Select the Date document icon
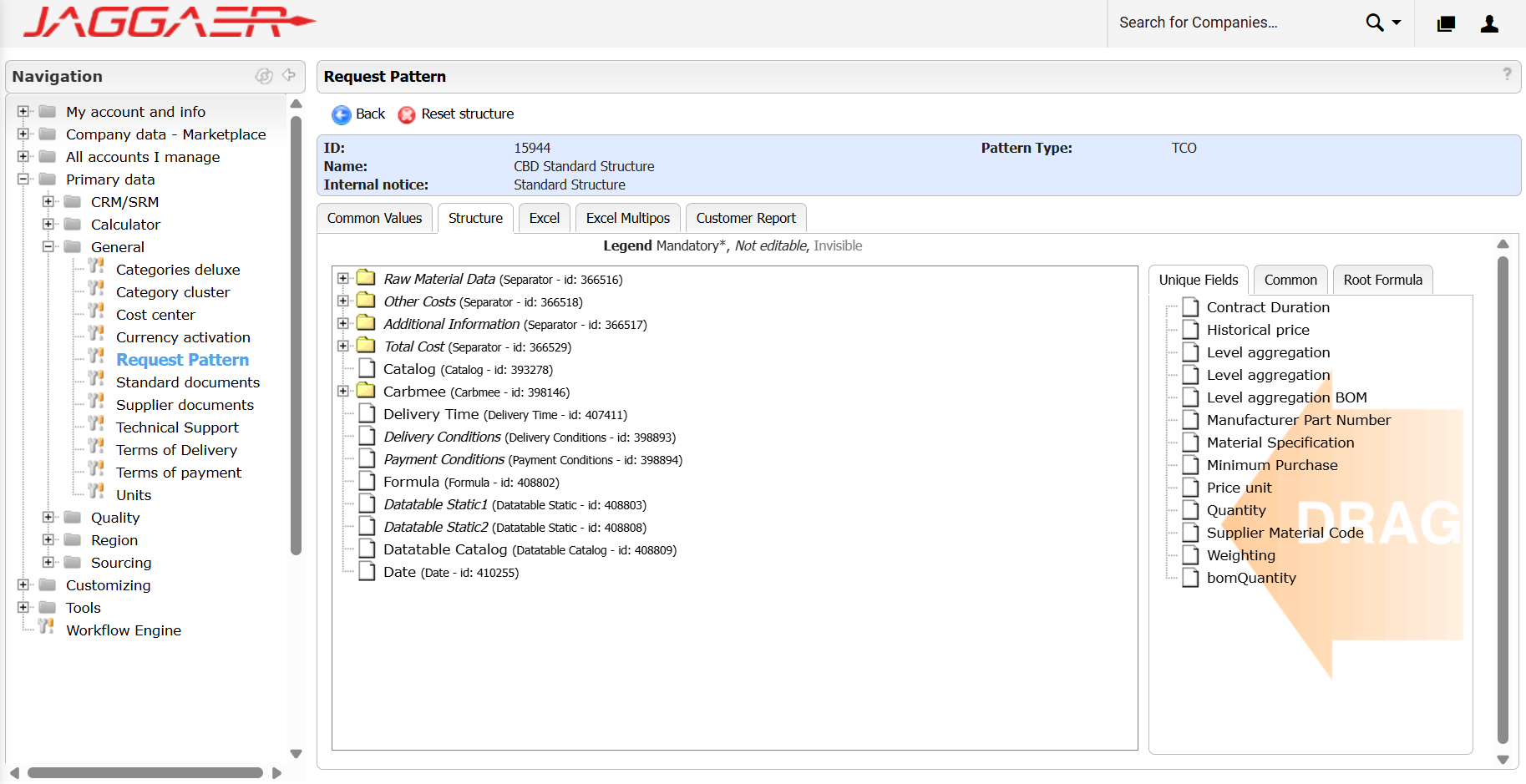The width and height of the screenshot is (1526, 784). pos(367,571)
